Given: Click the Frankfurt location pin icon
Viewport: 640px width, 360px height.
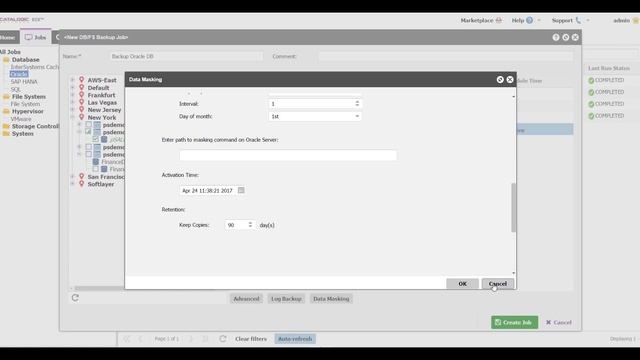Looking at the screenshot, I should 82,95.
